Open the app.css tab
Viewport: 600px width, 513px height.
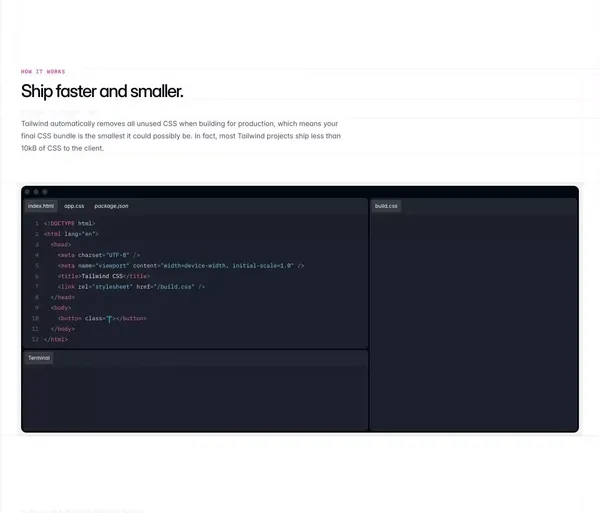(x=74, y=206)
